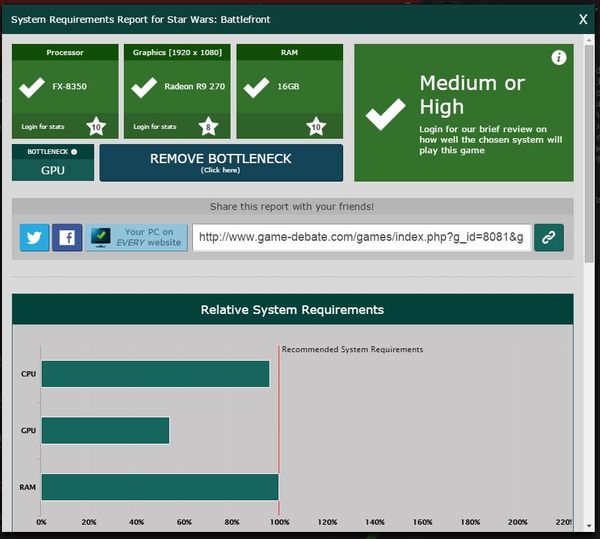
Task: Click Login for stats under Graphics
Action: [155, 127]
